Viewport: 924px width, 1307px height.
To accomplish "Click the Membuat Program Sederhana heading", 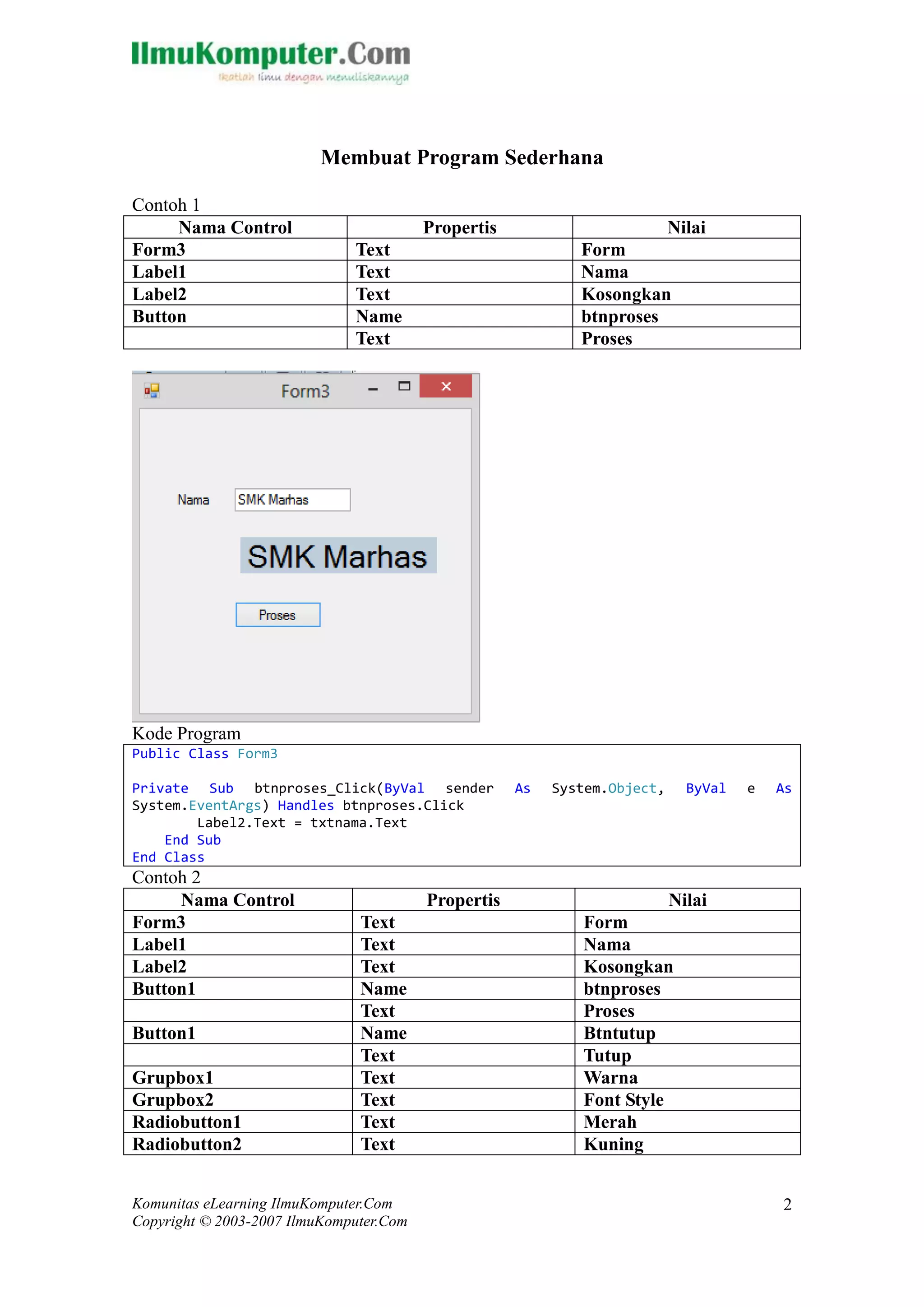I will coord(462,158).
